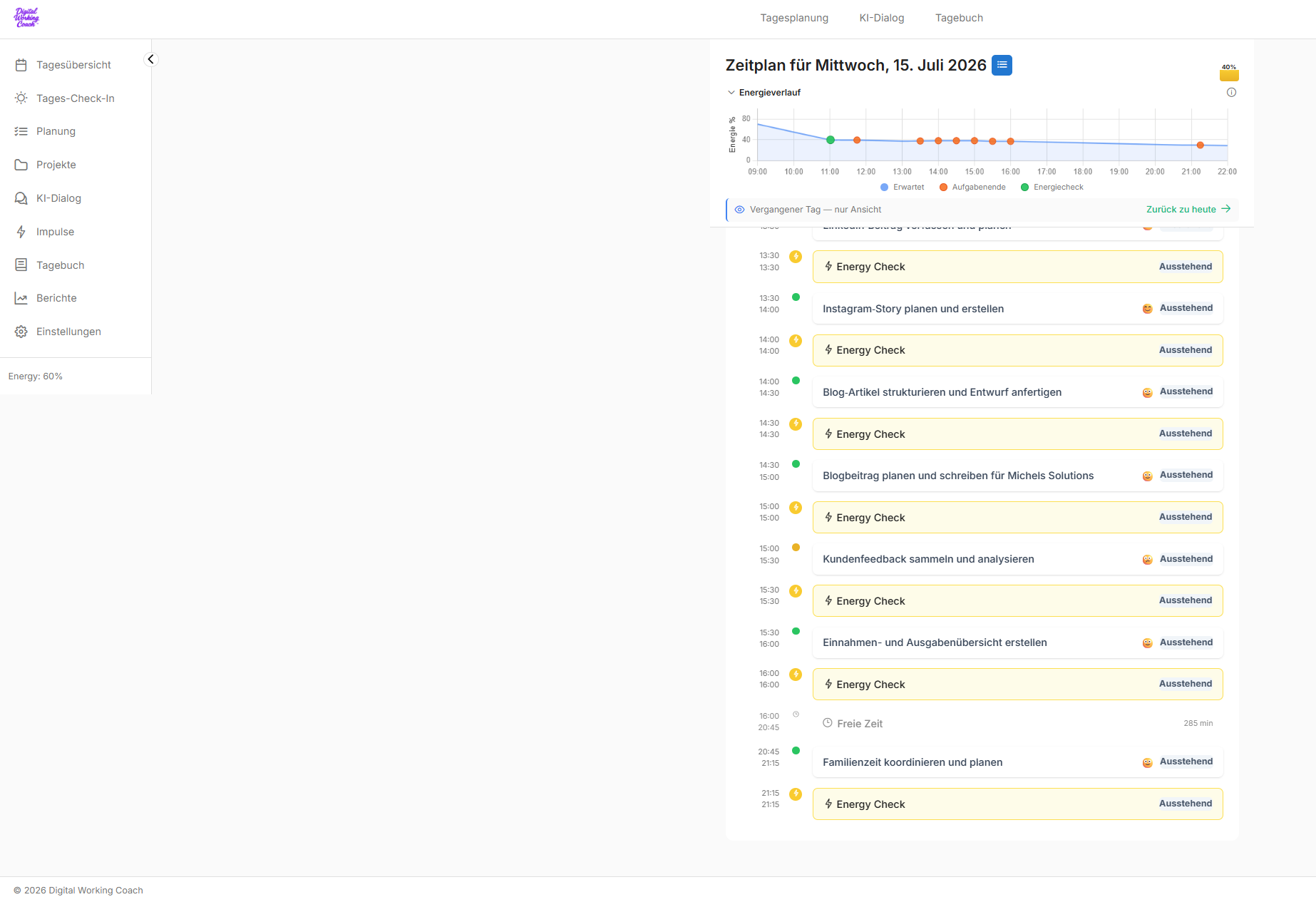The height and width of the screenshot is (902, 1316).
Task: Click the 285 min duration label
Action: tap(1198, 723)
